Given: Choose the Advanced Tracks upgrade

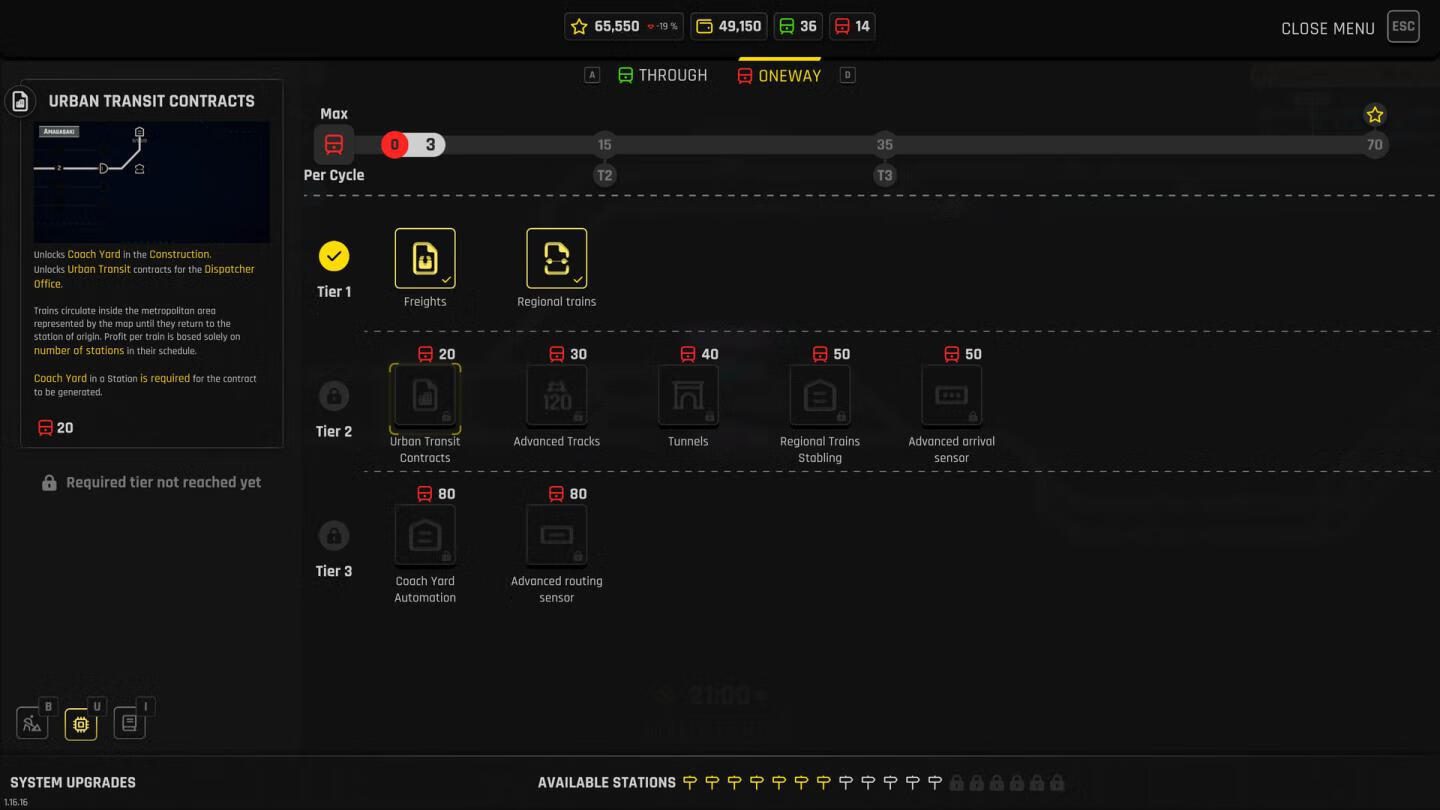Looking at the screenshot, I should 556,397.
